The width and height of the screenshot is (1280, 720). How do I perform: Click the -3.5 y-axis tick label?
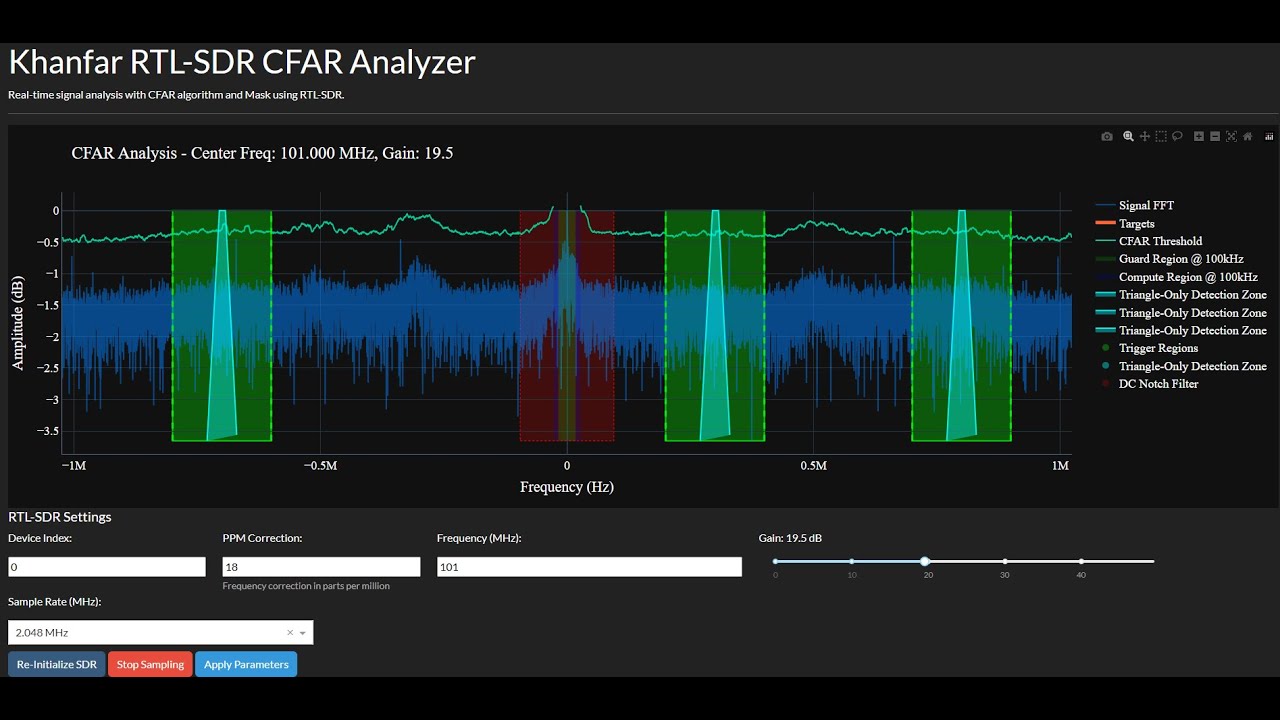tap(49, 431)
